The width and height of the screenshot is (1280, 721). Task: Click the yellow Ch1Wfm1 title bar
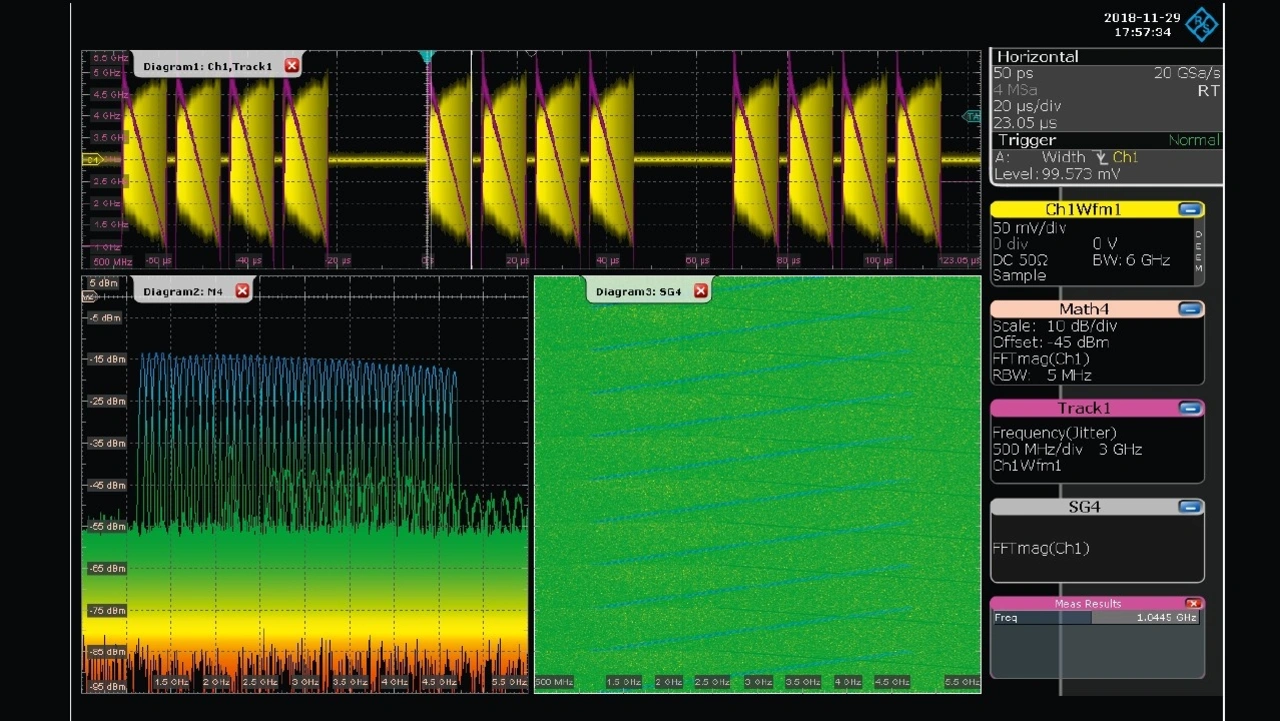click(1083, 210)
